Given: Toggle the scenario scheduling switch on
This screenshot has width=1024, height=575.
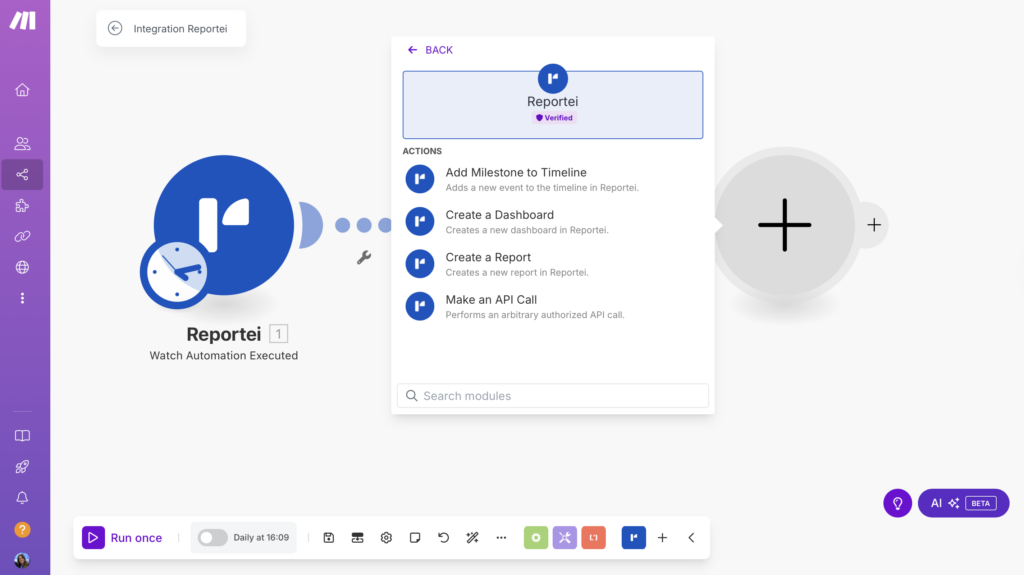Looking at the screenshot, I should (x=212, y=538).
